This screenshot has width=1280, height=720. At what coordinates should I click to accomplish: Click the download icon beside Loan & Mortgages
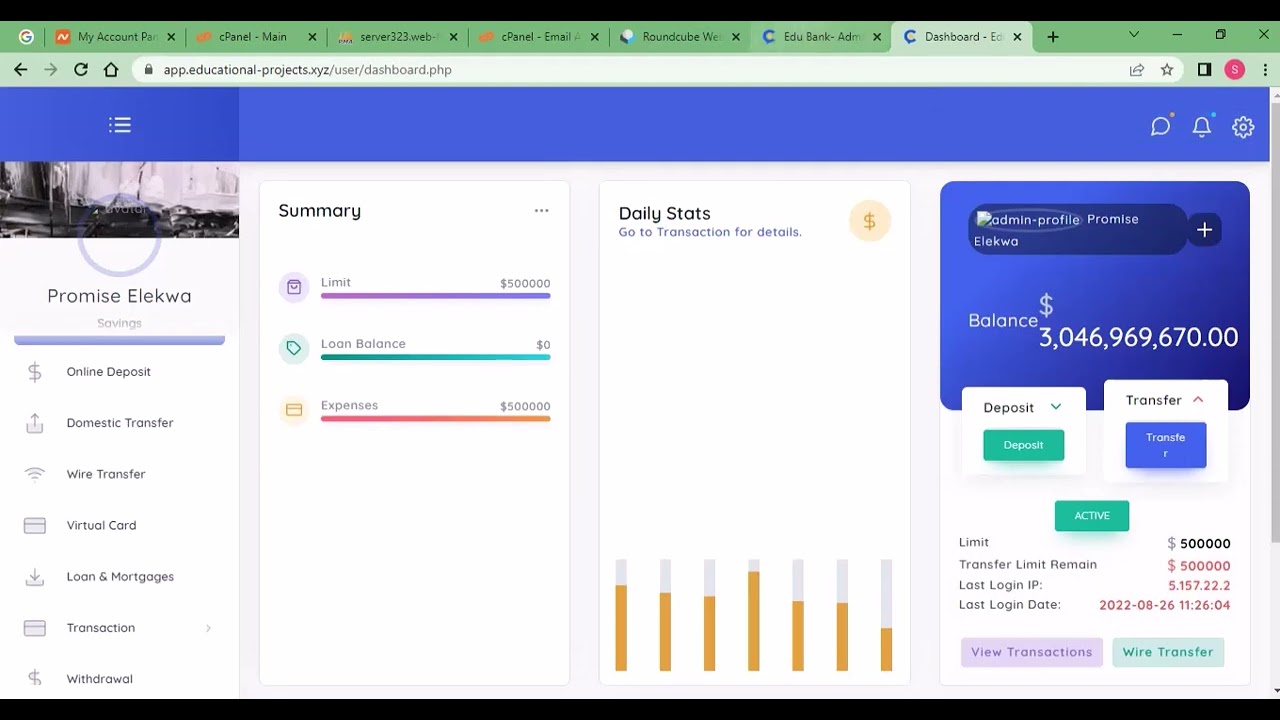tap(35, 577)
